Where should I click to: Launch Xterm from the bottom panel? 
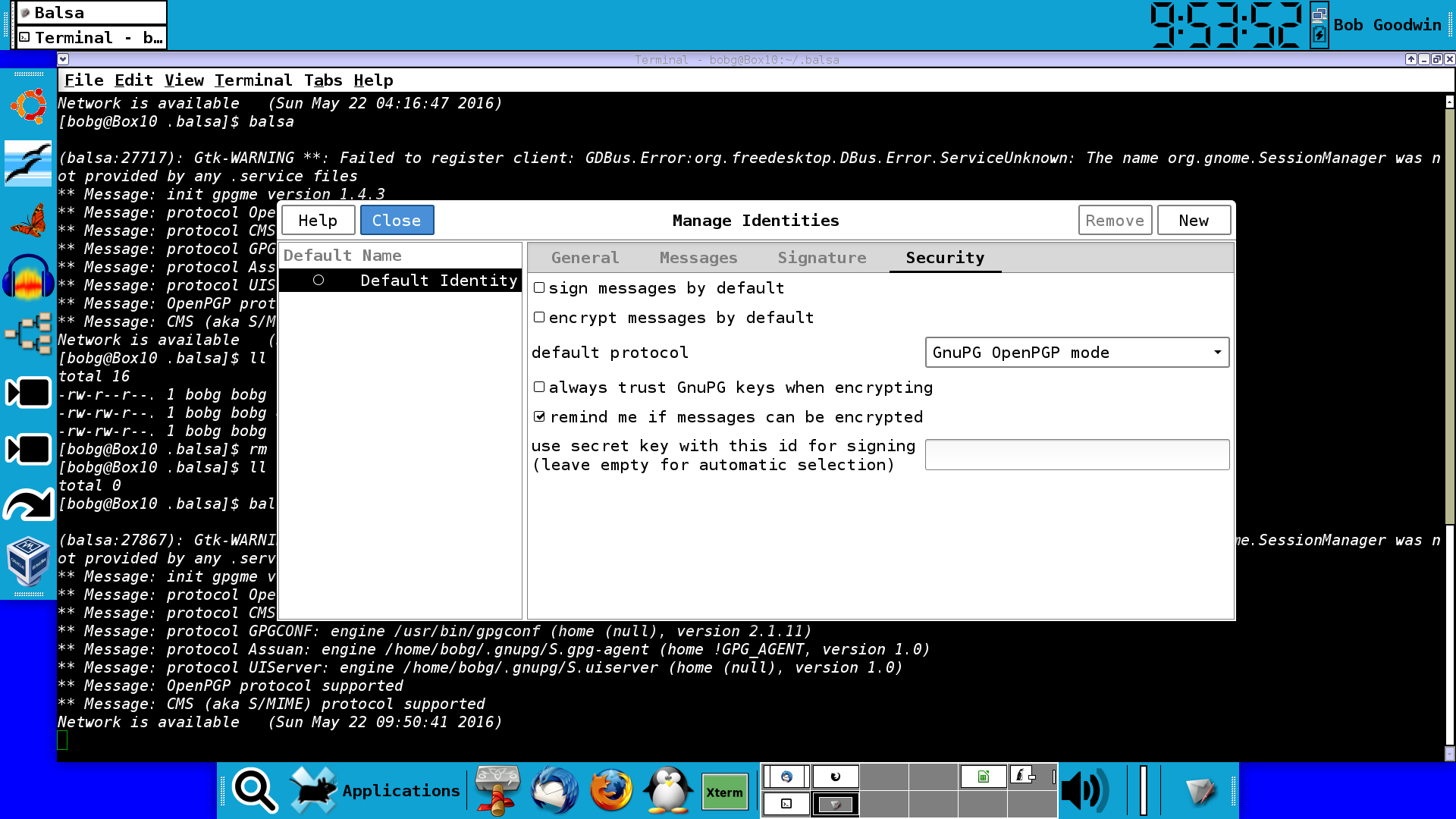coord(725,792)
